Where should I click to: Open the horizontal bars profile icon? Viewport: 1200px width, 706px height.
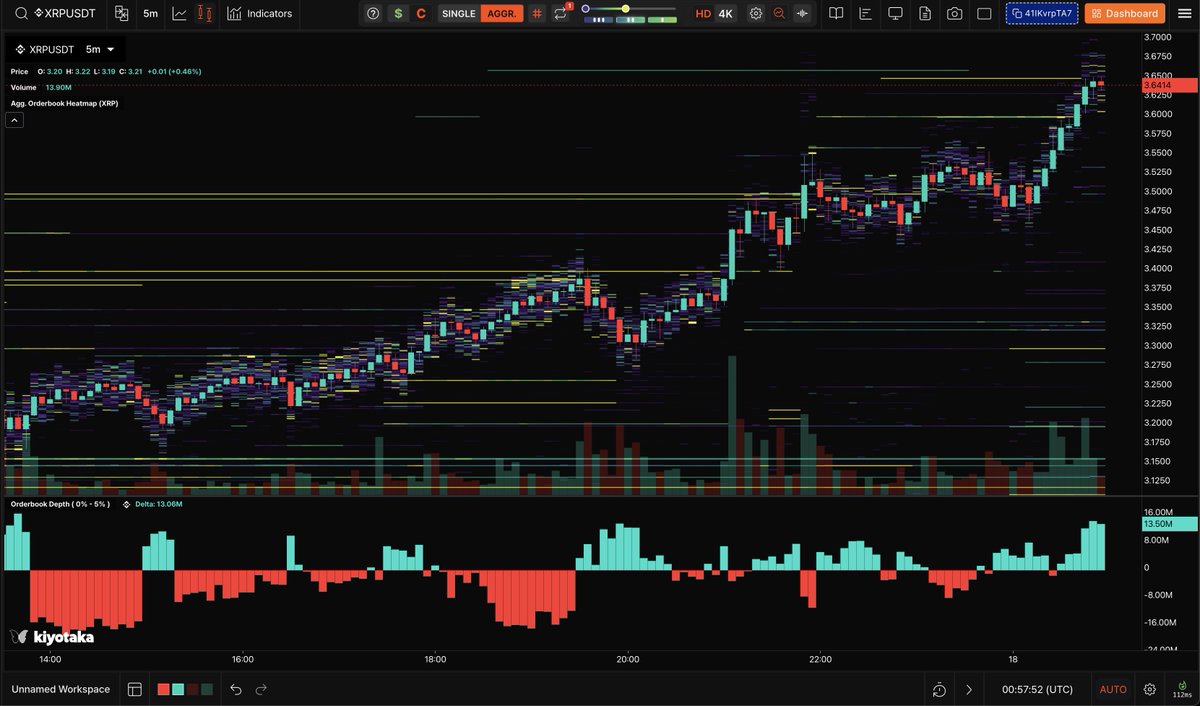[x=866, y=14]
